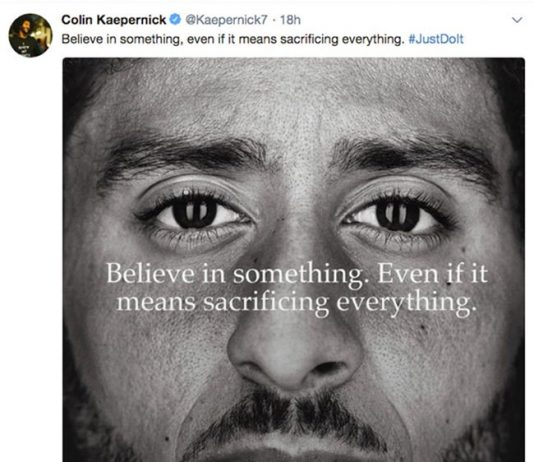The image size is (534, 462).
Task: Visit the @Kaepernick7 handle link
Action: pyautogui.click(x=226, y=20)
